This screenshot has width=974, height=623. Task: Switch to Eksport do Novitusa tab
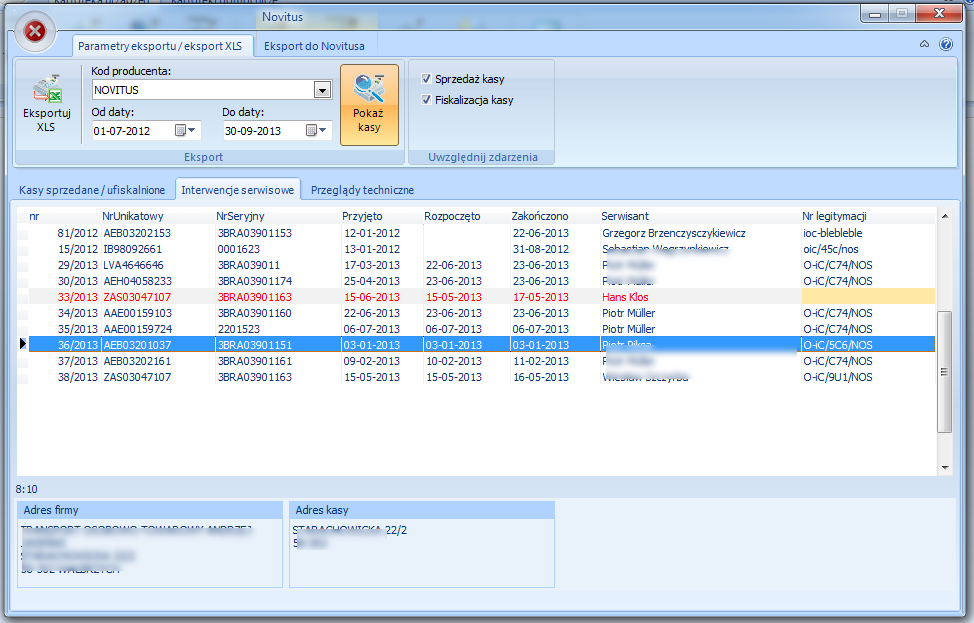click(314, 46)
